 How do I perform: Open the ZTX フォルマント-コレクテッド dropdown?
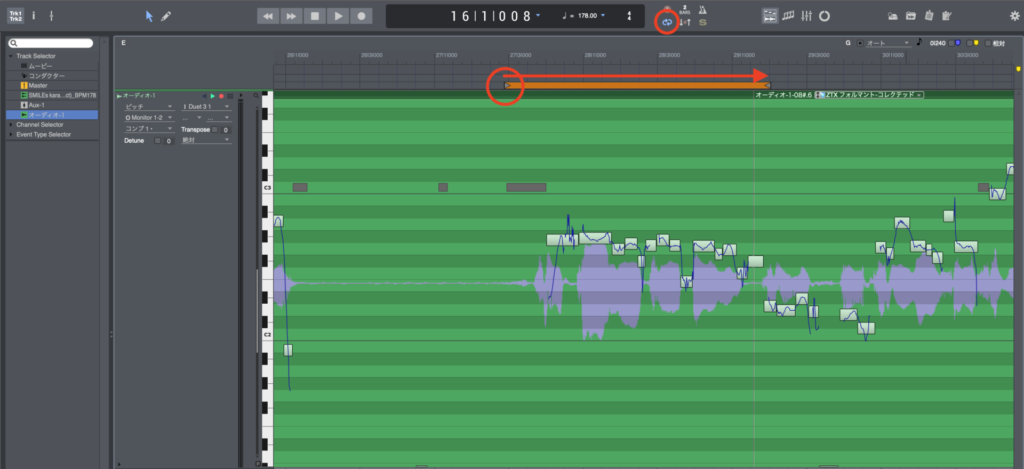pos(869,95)
